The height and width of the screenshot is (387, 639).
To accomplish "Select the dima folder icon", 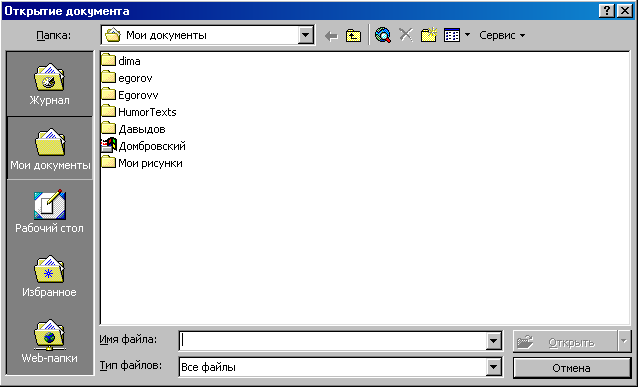I will click(x=108, y=60).
